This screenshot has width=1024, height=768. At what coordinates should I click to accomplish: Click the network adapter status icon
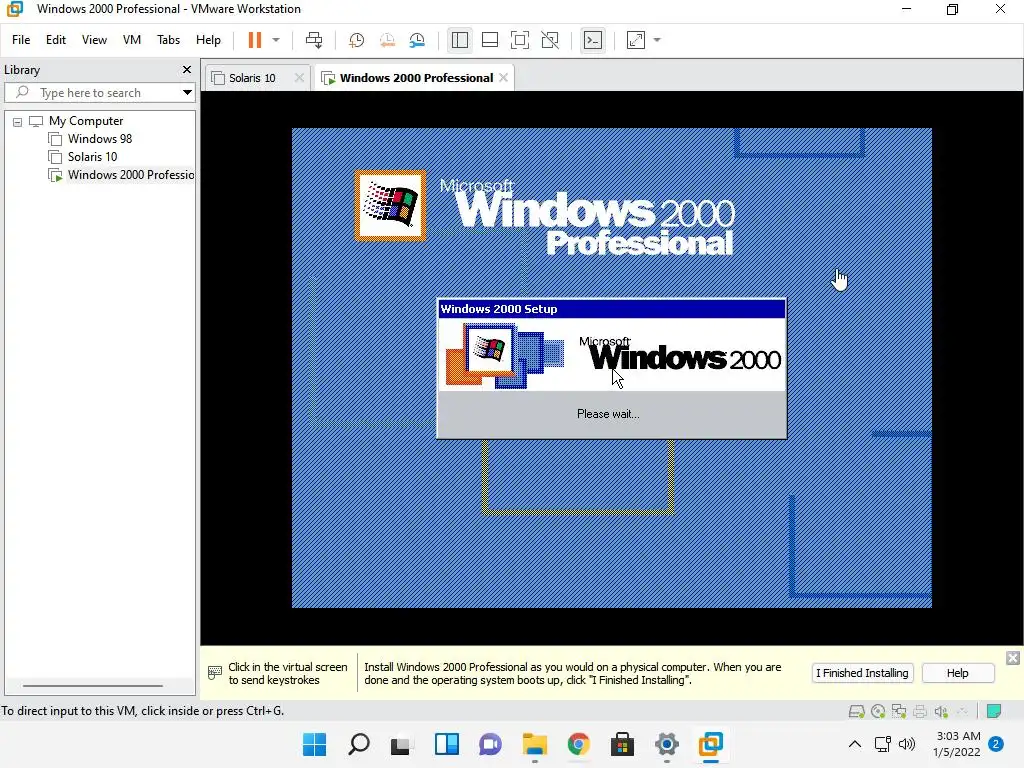tap(899, 711)
